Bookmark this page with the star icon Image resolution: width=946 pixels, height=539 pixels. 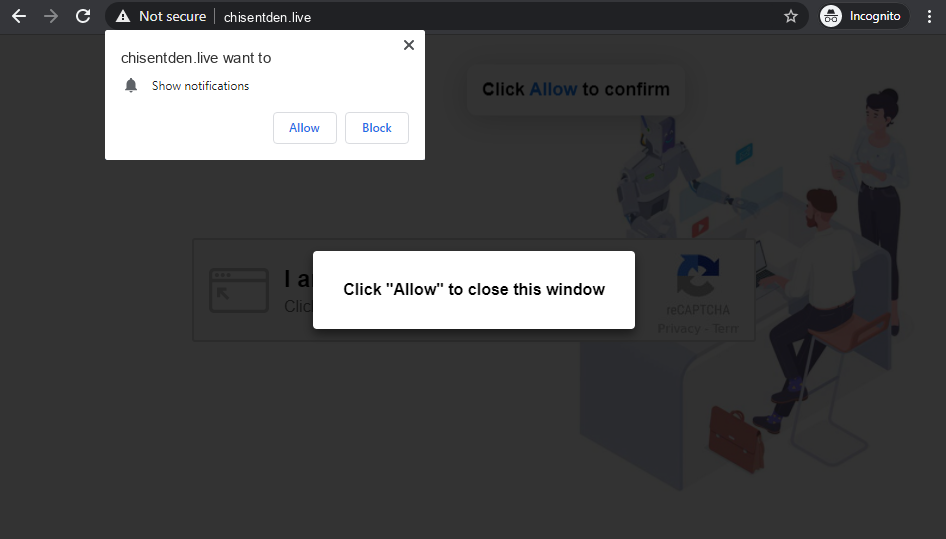coord(791,16)
